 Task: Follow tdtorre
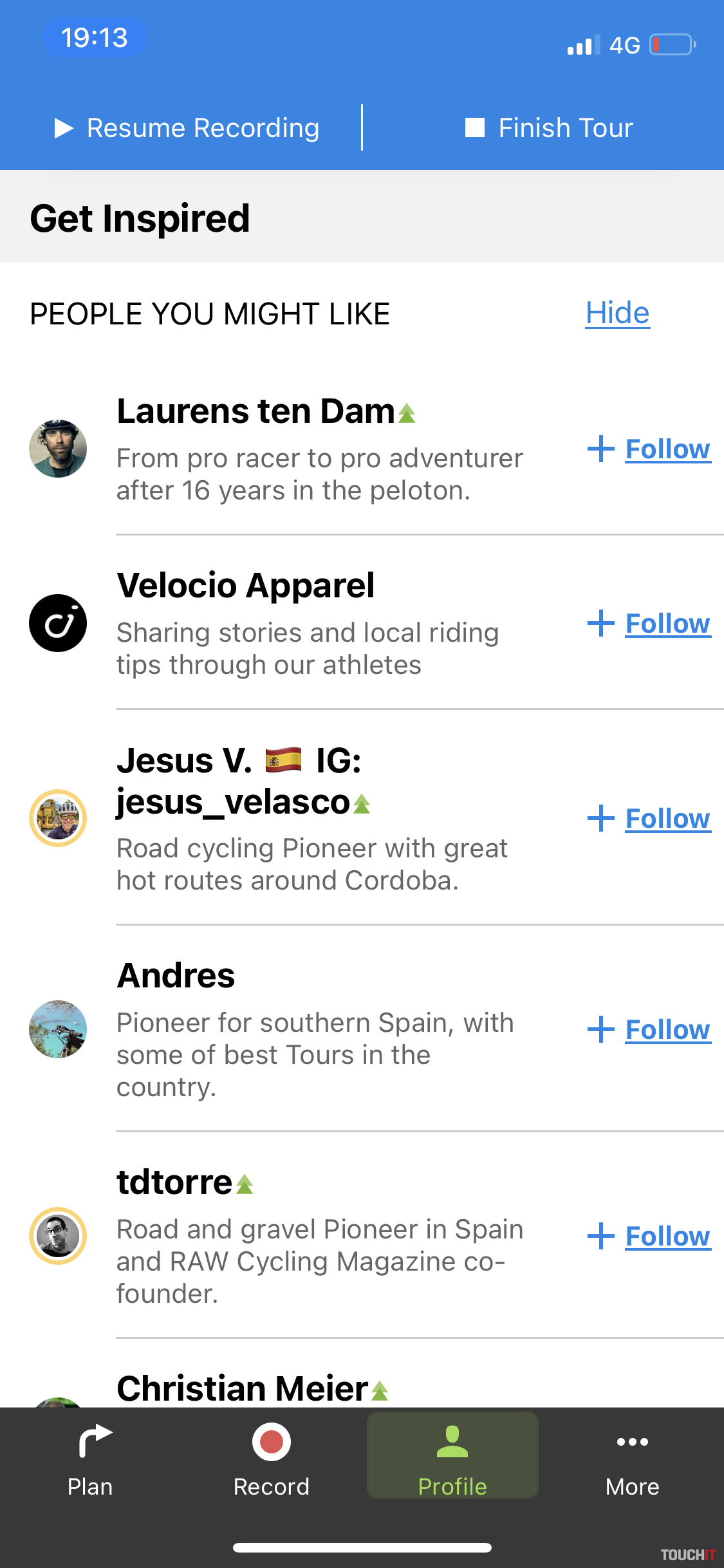[x=667, y=1237]
